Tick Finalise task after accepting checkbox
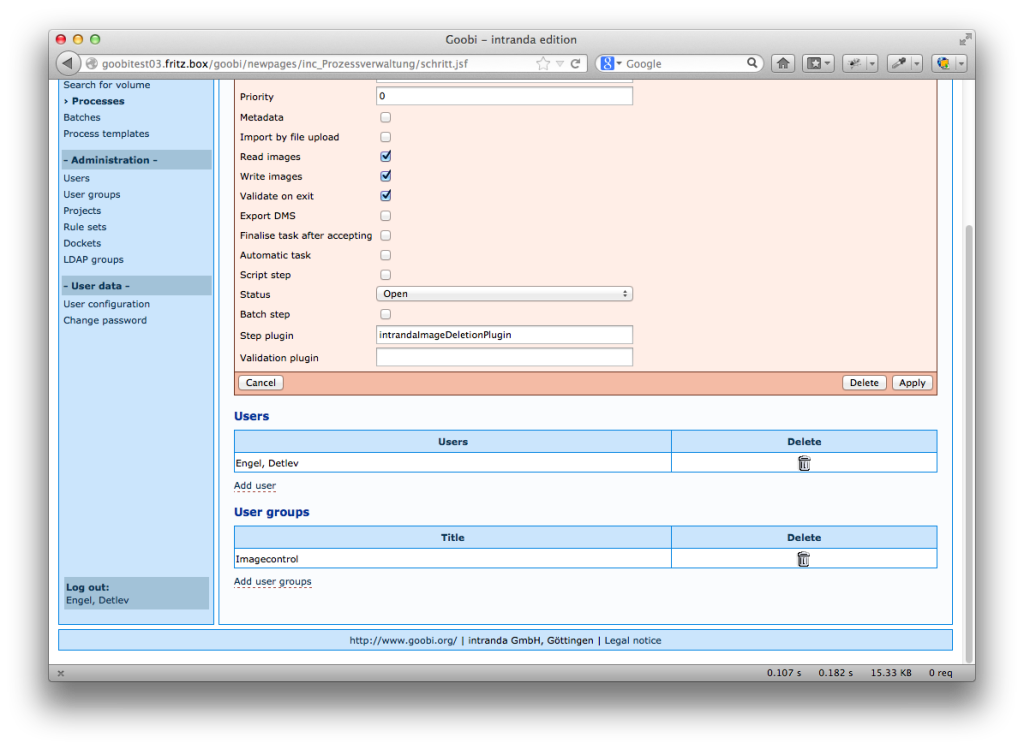 (x=385, y=235)
